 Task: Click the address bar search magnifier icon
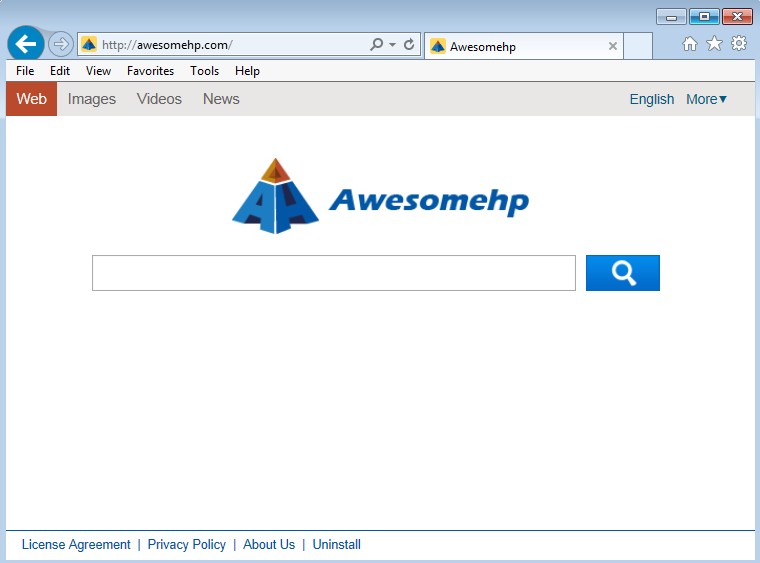click(376, 45)
